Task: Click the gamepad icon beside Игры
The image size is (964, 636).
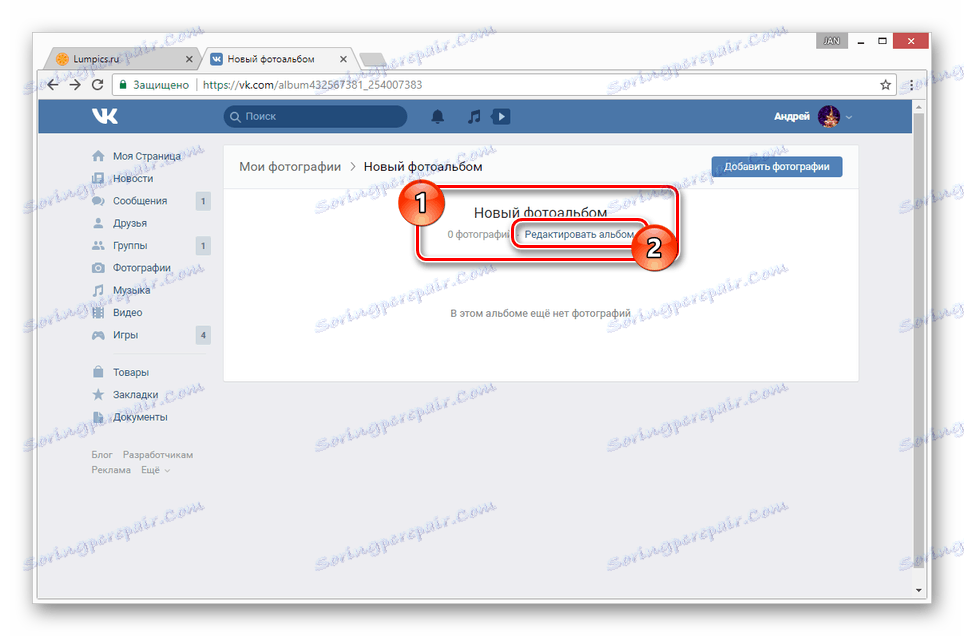Action: 98,335
